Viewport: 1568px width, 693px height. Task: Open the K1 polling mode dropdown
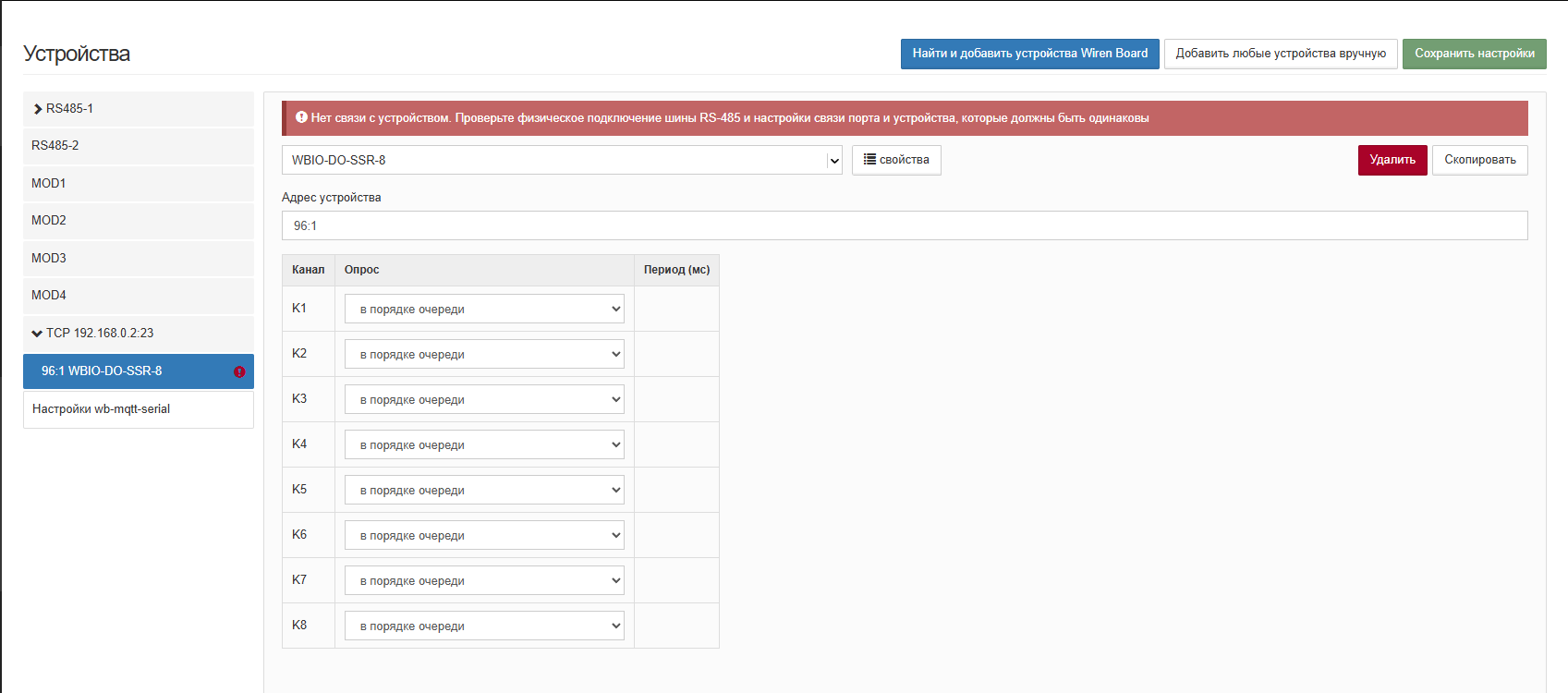click(x=484, y=310)
